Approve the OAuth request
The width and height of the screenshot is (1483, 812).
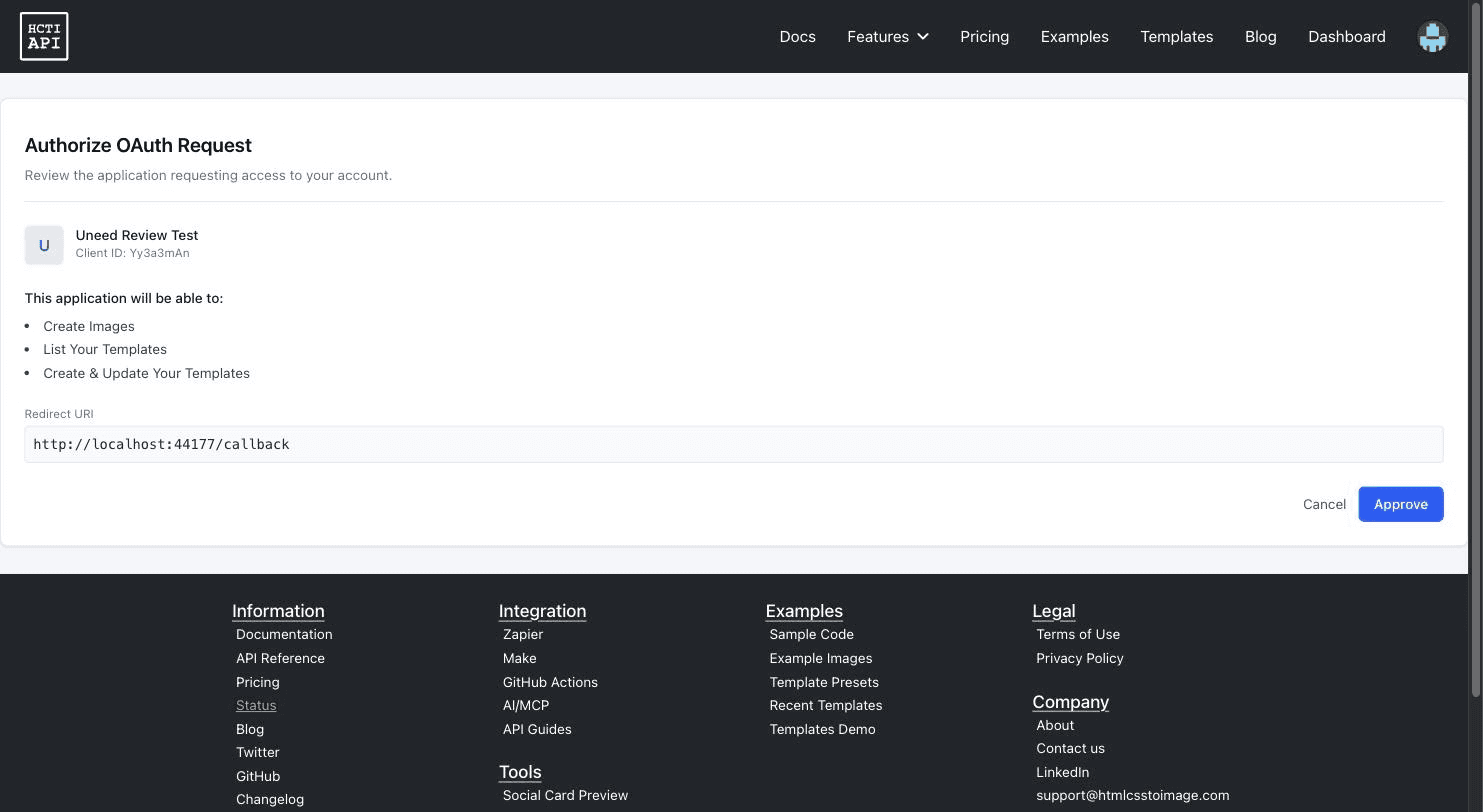(x=1400, y=504)
